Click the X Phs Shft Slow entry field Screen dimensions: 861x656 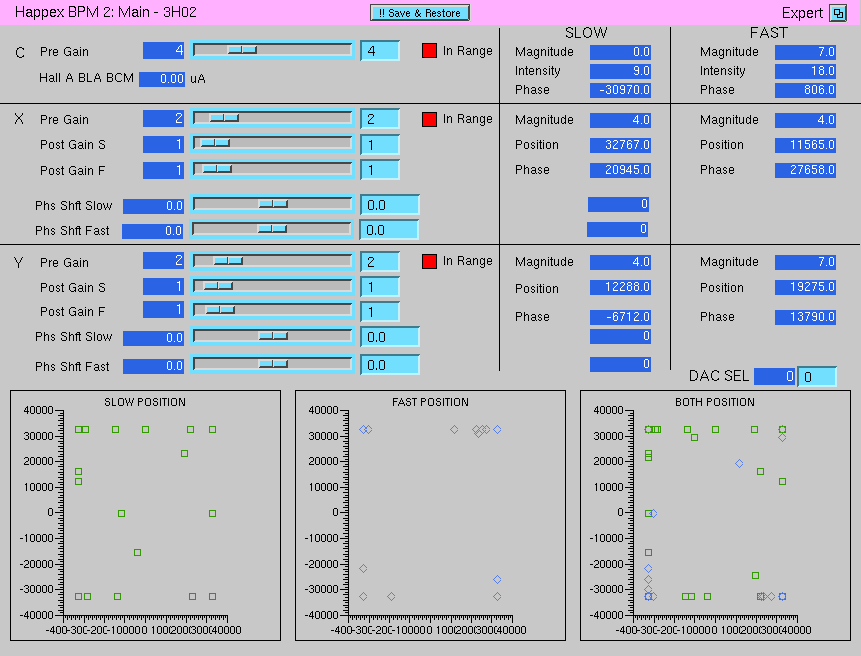pos(390,205)
